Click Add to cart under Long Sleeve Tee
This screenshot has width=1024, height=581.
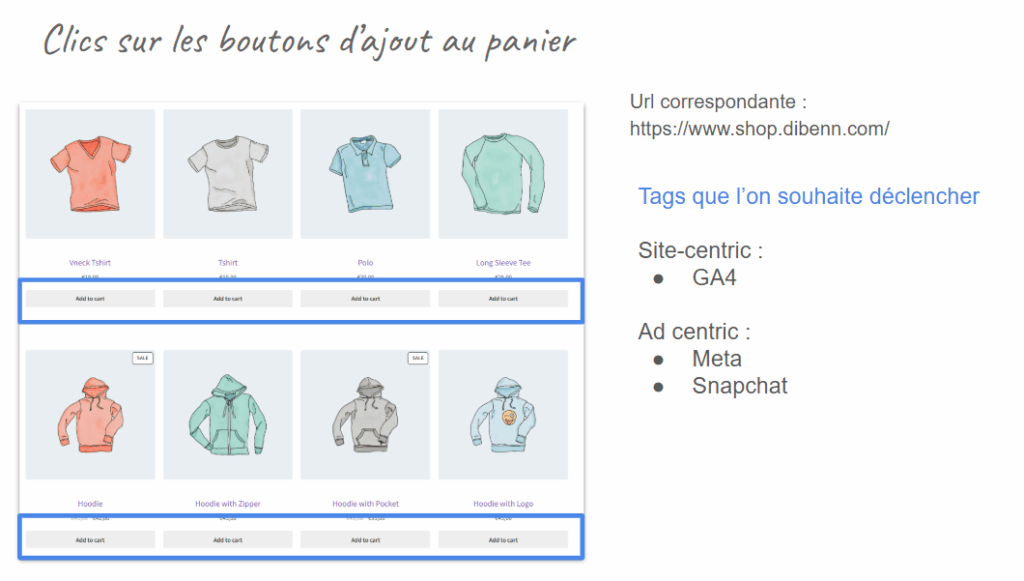coord(504,299)
